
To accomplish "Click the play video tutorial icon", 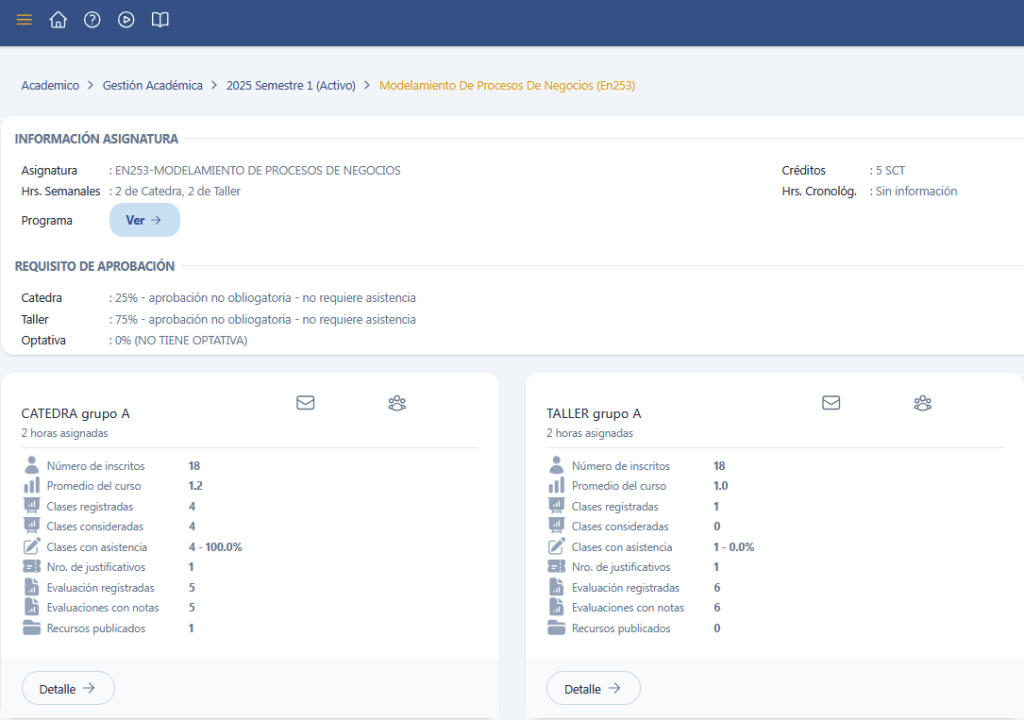I will (x=126, y=20).
